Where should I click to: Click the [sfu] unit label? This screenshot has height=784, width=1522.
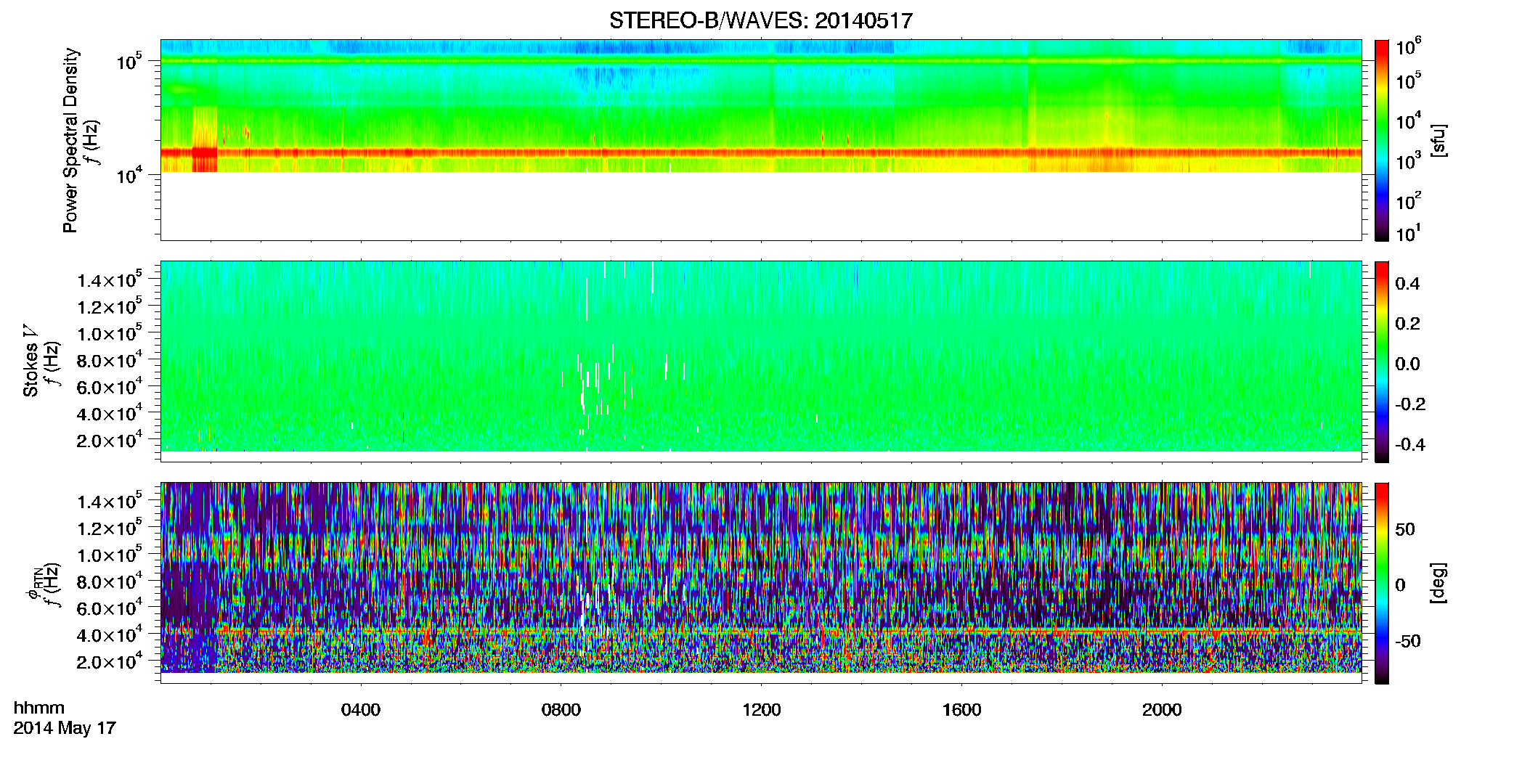click(x=1438, y=141)
